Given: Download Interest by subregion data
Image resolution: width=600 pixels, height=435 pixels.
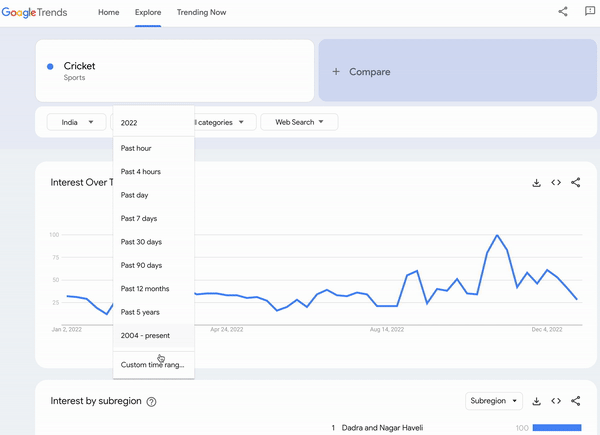Looking at the screenshot, I should pyautogui.click(x=536, y=401).
